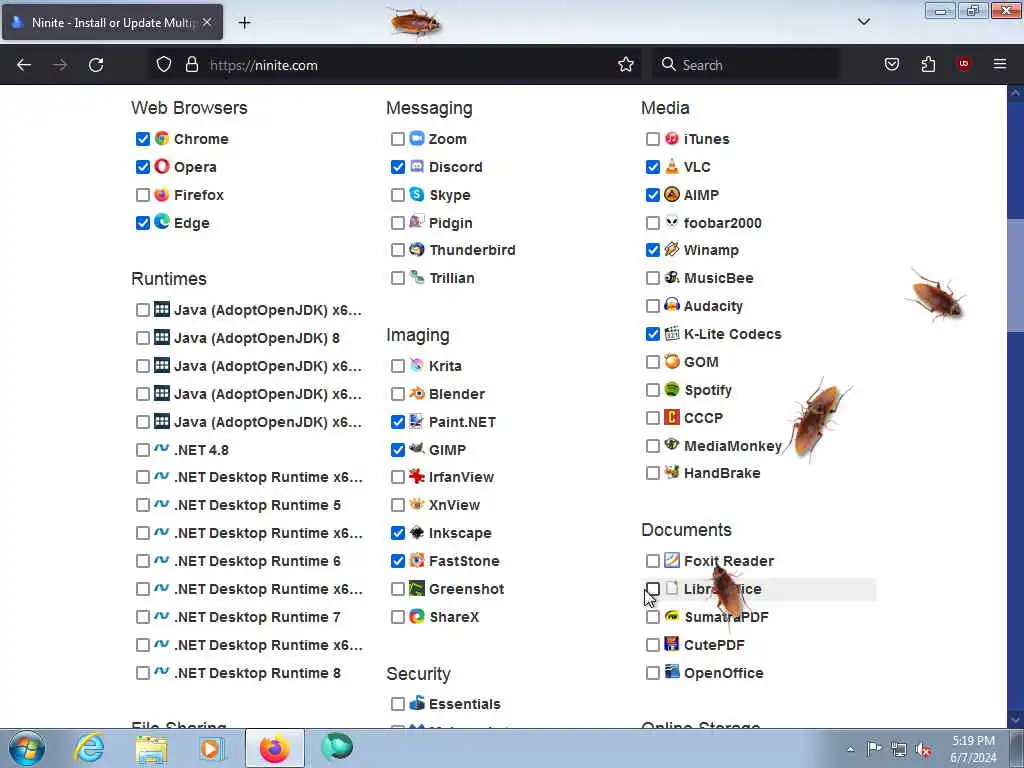1024x768 pixels.
Task: Uncheck the Winamp checkbox
Action: click(652, 249)
